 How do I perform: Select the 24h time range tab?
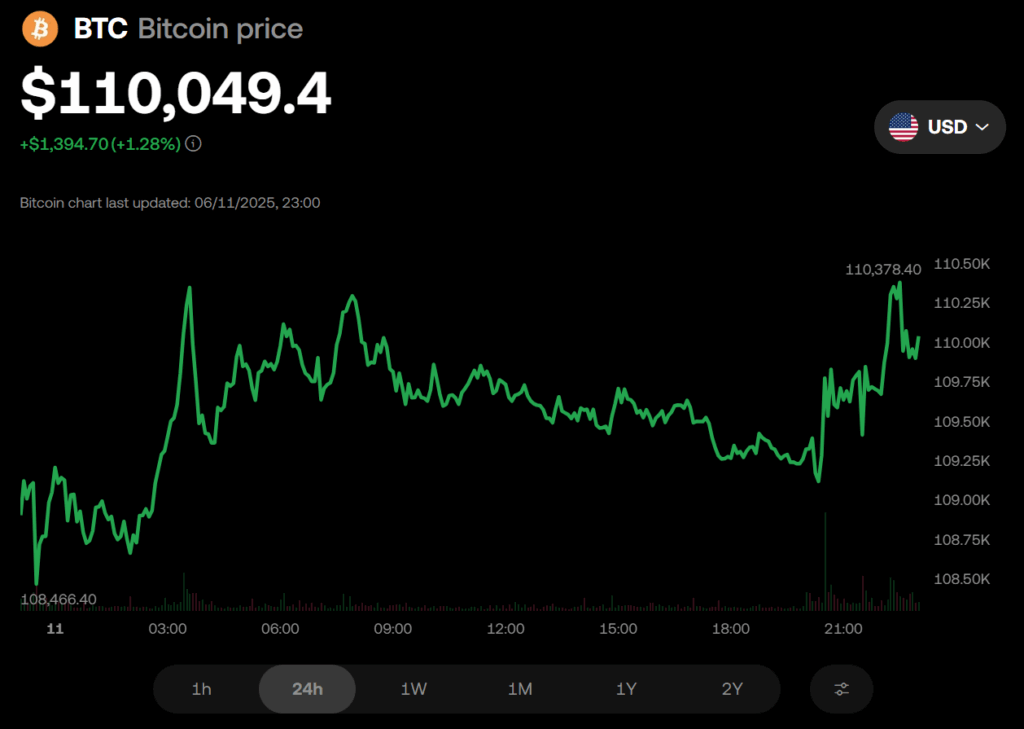pyautogui.click(x=308, y=689)
